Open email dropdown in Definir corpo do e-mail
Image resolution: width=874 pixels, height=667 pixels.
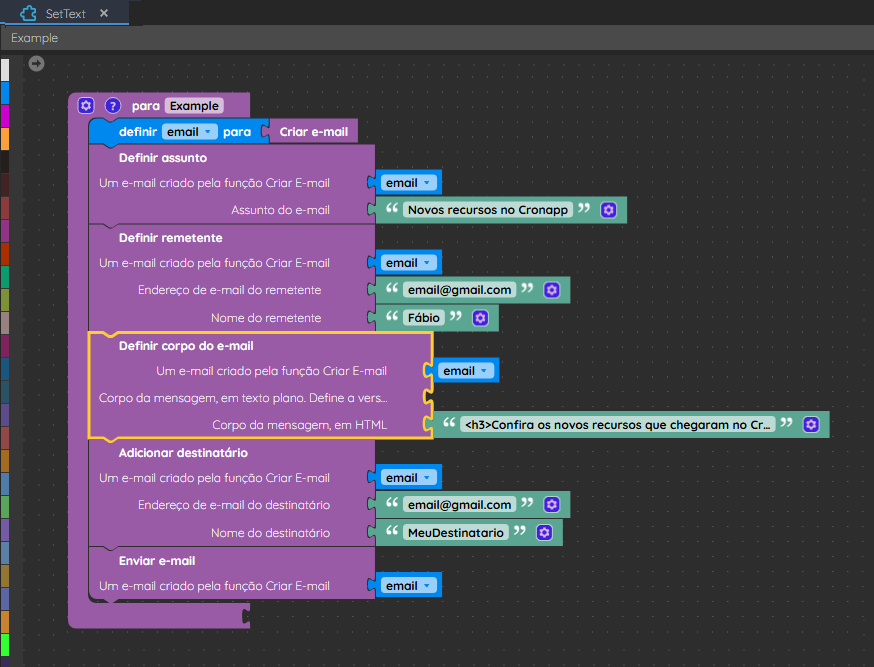click(x=466, y=371)
